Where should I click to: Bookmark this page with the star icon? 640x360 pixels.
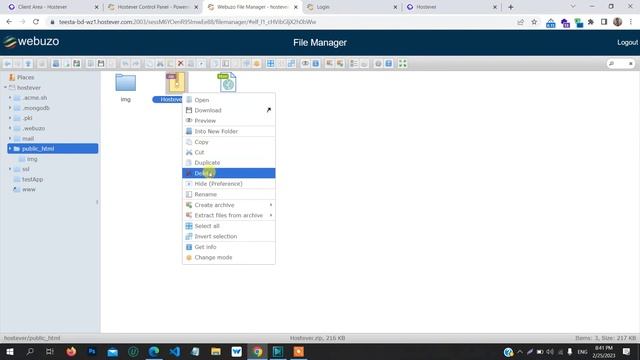click(534, 22)
